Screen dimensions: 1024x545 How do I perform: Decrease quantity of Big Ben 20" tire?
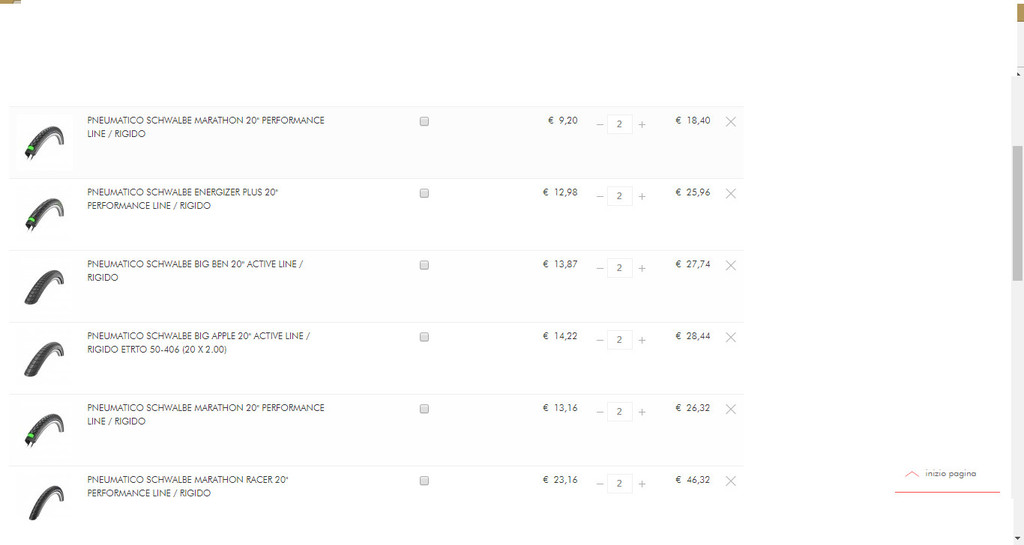(x=600, y=268)
